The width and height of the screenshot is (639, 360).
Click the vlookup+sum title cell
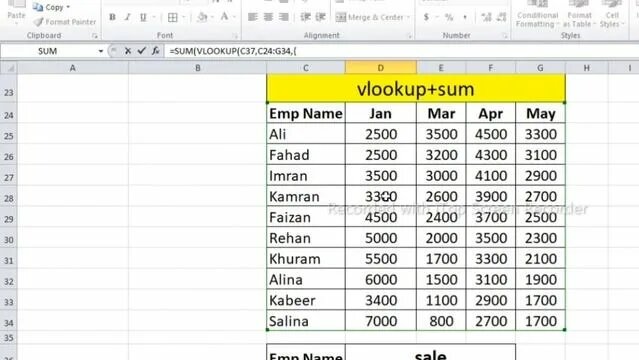tap(416, 88)
